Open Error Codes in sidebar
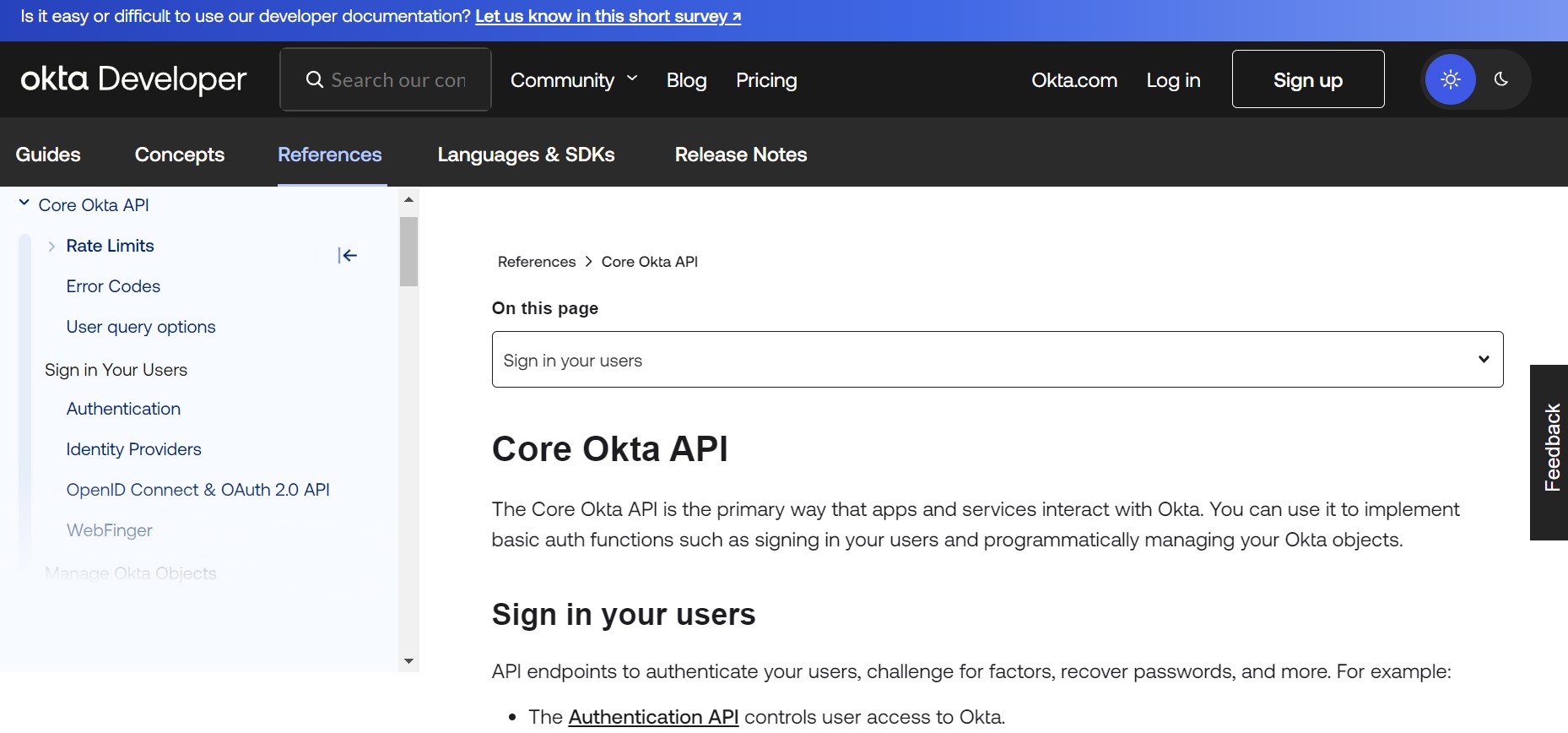Screen dimensions: 1568x733 pos(113,286)
